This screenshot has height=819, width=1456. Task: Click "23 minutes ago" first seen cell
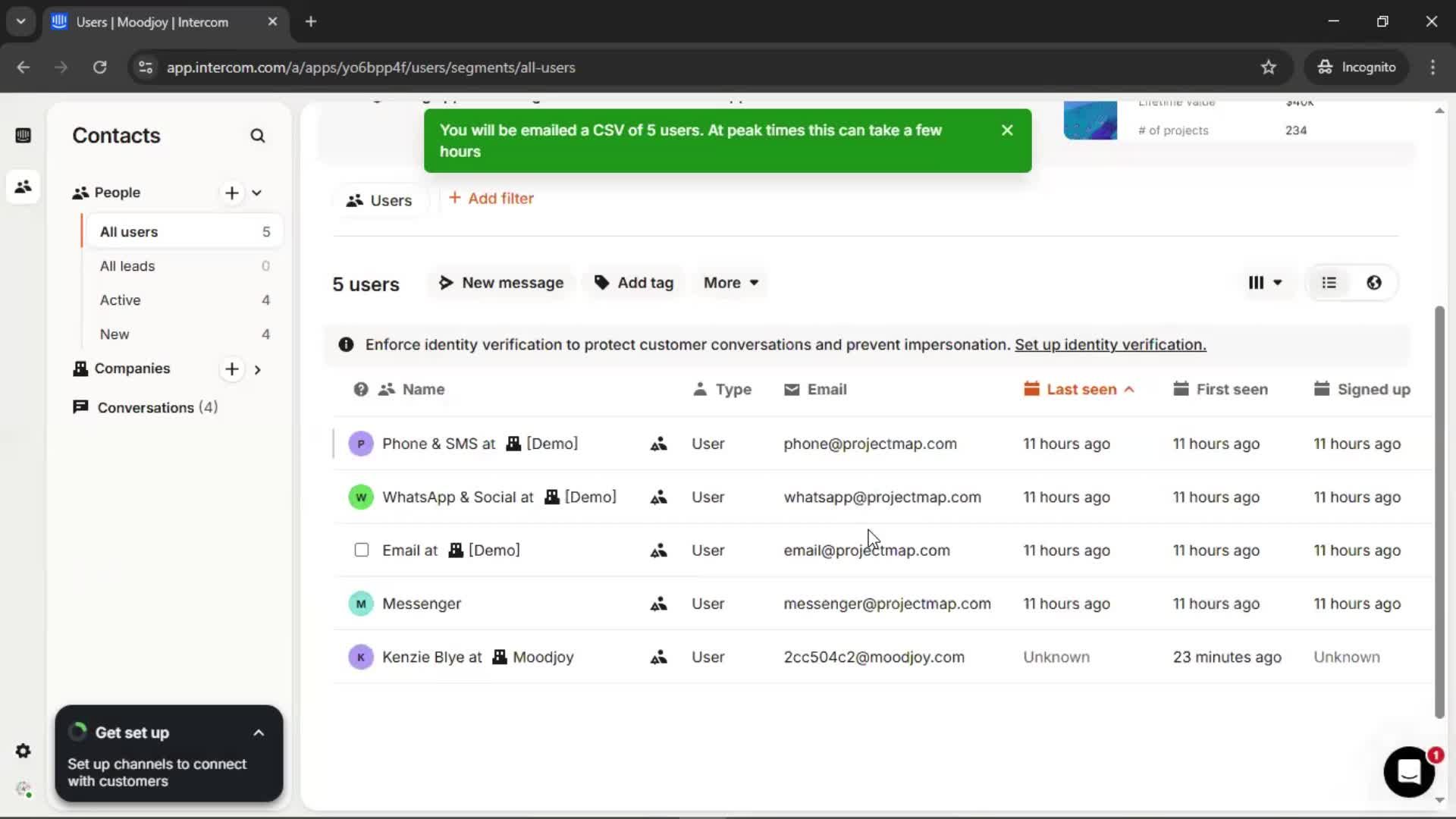(1227, 657)
